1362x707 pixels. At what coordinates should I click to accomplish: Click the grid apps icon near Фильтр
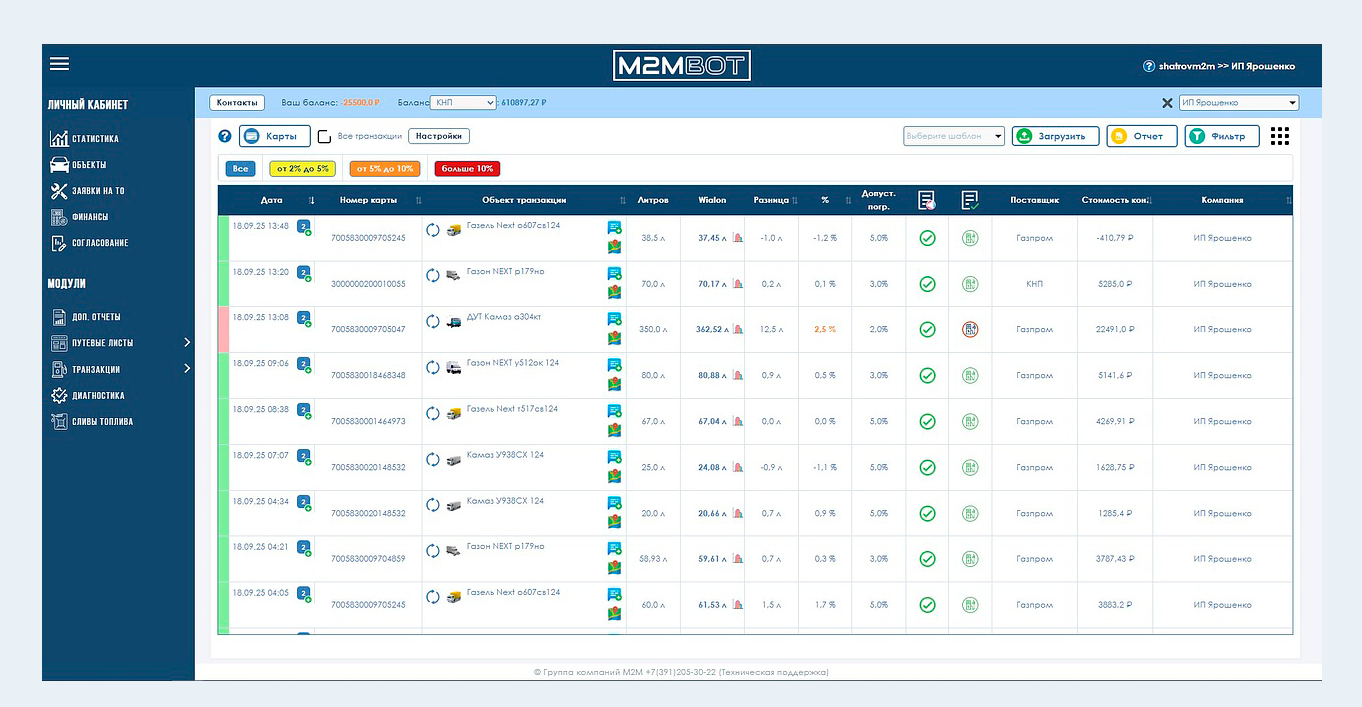1279,136
